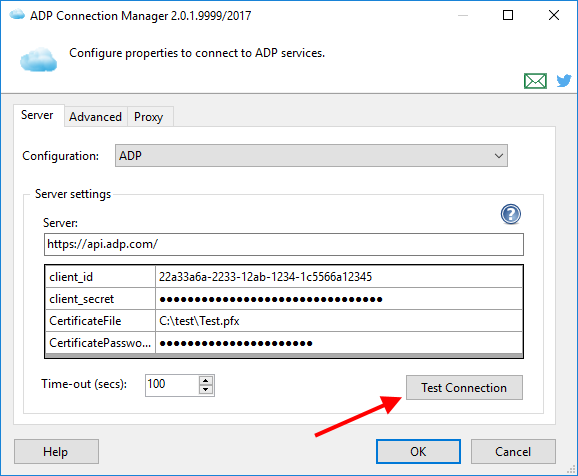Screen dimensions: 578x476
Task: Click the client_id property name
Action: pos(100,277)
